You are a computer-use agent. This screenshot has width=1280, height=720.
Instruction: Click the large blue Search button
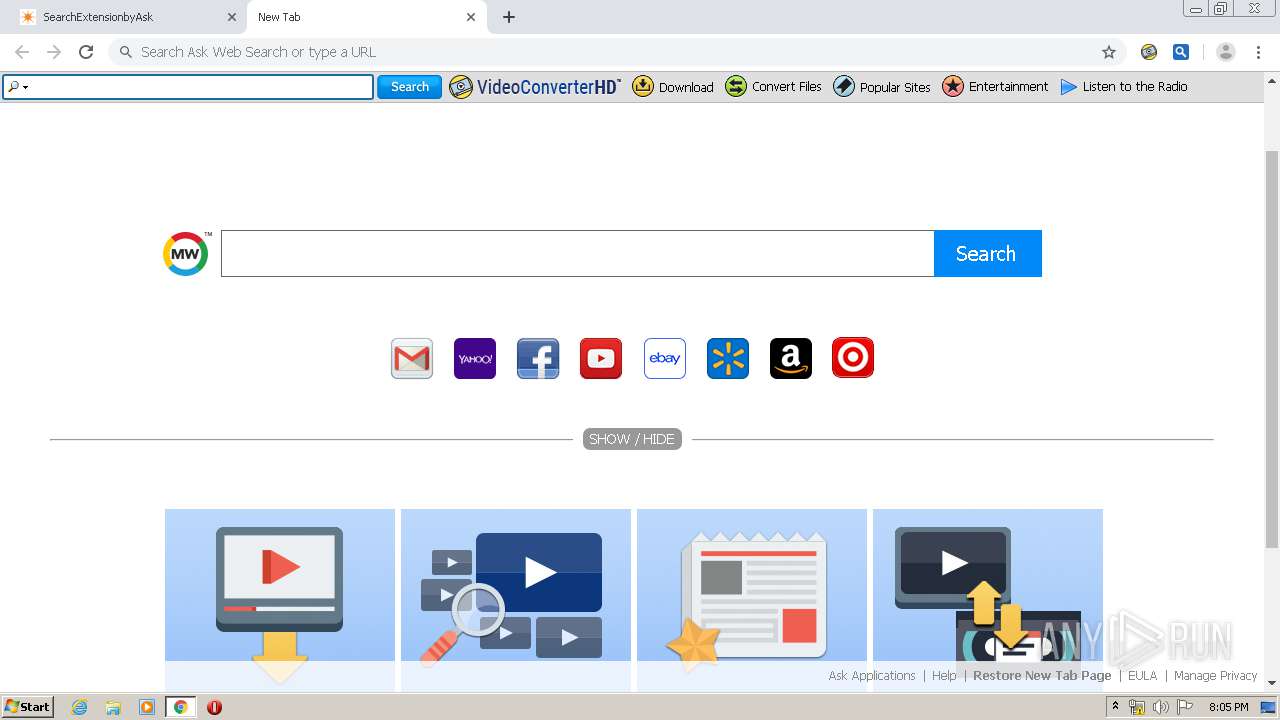987,254
